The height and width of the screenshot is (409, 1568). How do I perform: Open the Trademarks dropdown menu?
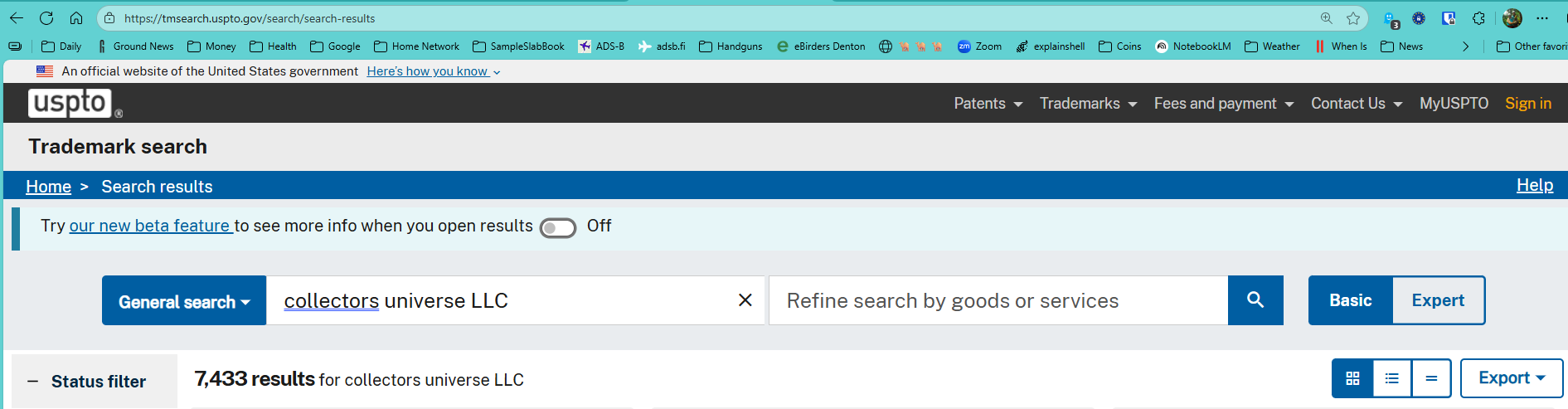click(1088, 104)
